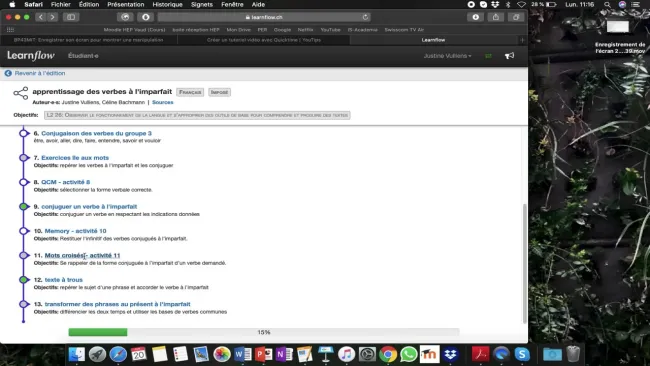Open Notification Center in the menu bar
650x366 pixels.
point(635,5)
